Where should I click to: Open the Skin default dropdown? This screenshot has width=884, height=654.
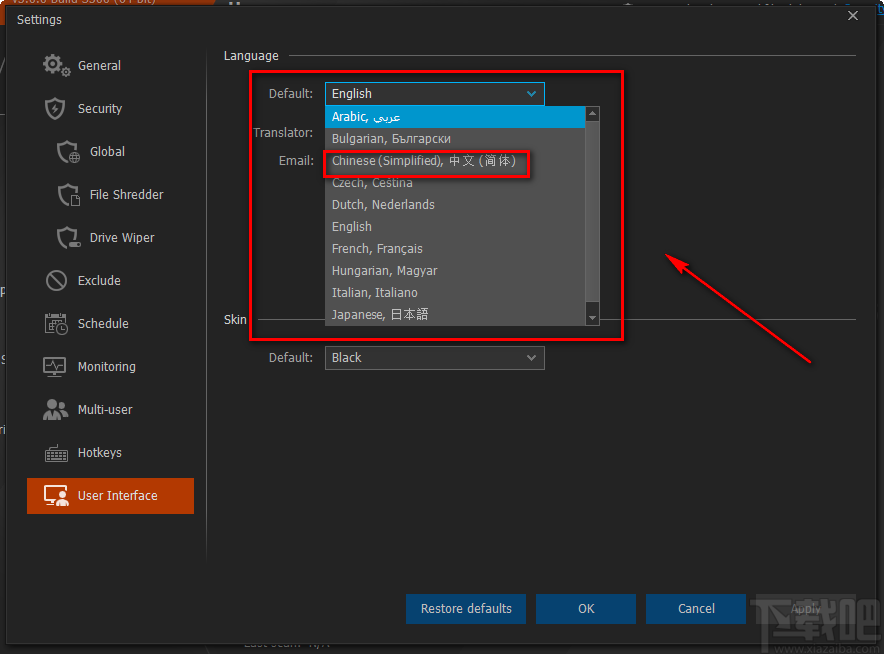pos(435,358)
